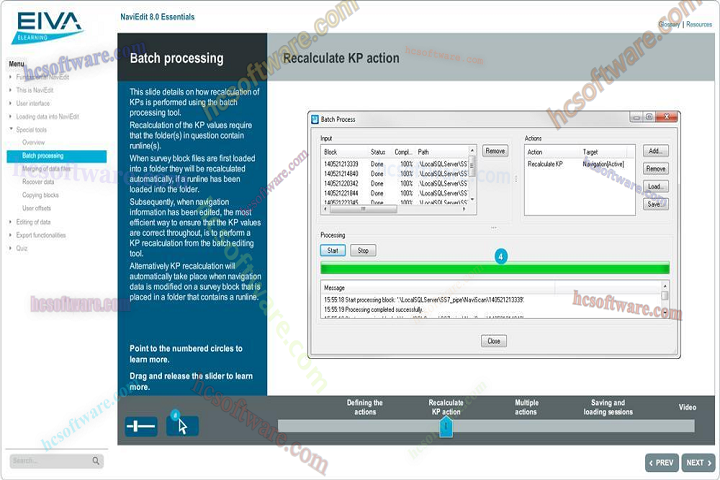Click the search magnifier icon
This screenshot has height=480, width=720.
96,460
